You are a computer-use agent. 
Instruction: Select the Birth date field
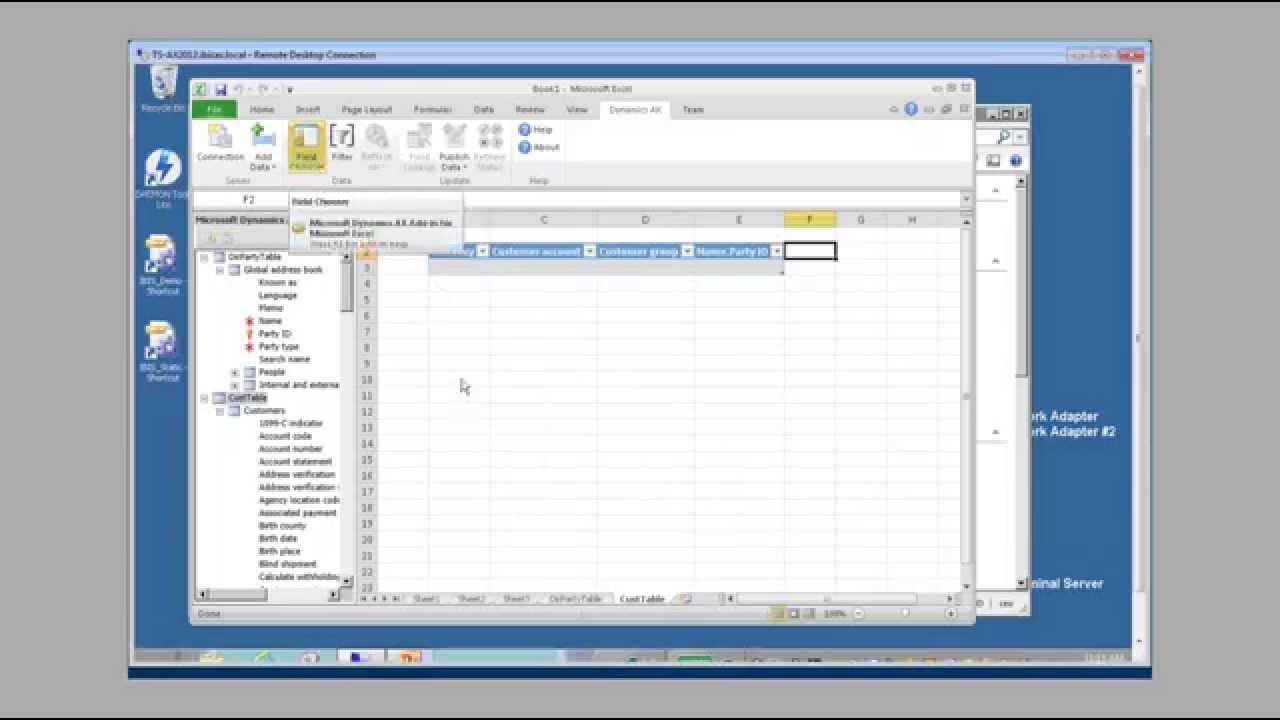tap(278, 539)
